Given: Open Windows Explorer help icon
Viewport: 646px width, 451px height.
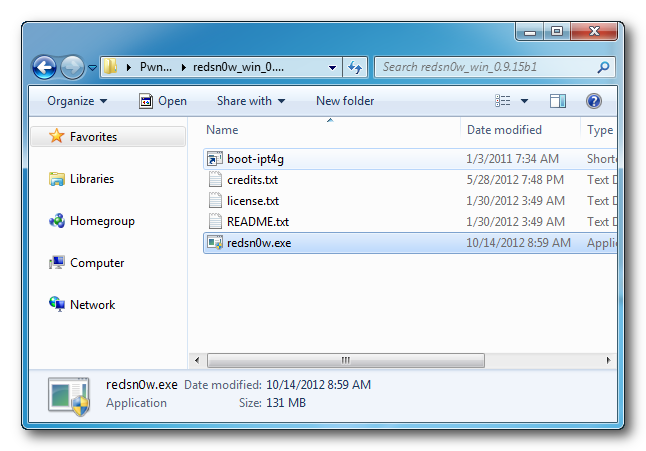Looking at the screenshot, I should click(x=593, y=101).
